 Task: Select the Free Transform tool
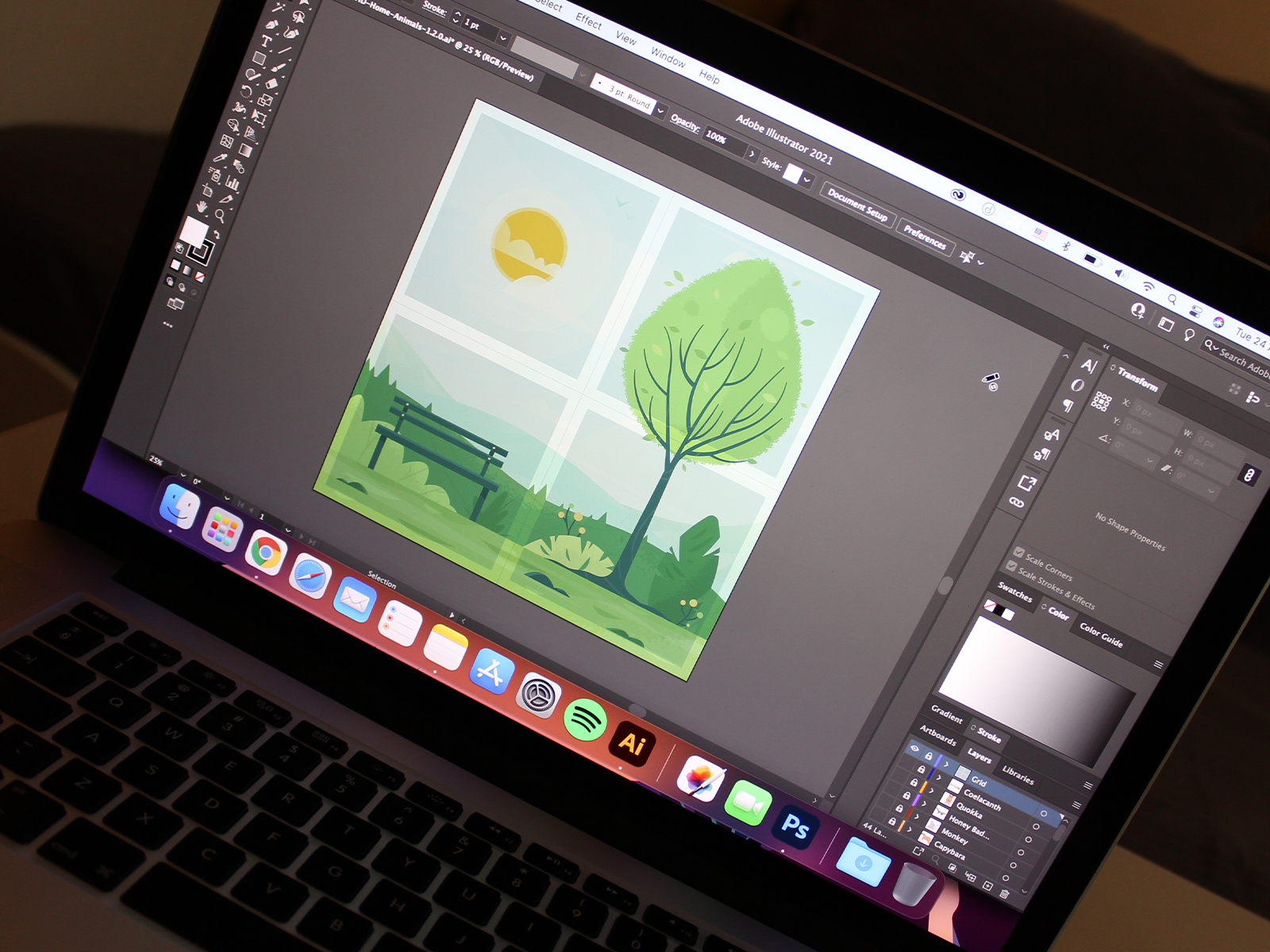tap(259, 117)
